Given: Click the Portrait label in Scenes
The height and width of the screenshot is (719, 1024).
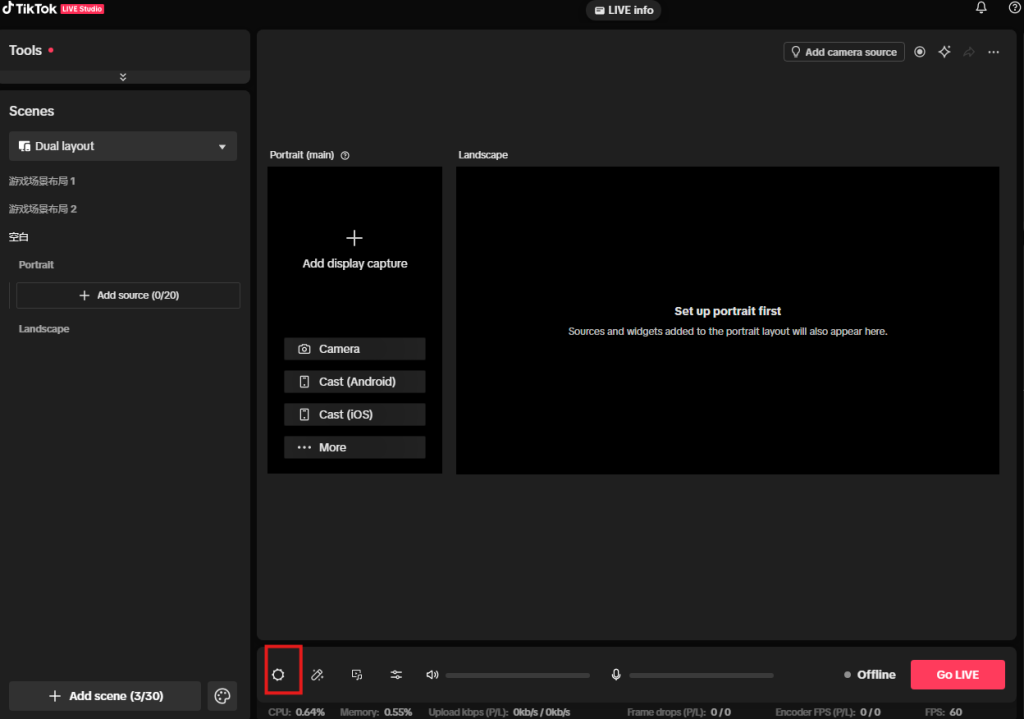Looking at the screenshot, I should [x=36, y=264].
